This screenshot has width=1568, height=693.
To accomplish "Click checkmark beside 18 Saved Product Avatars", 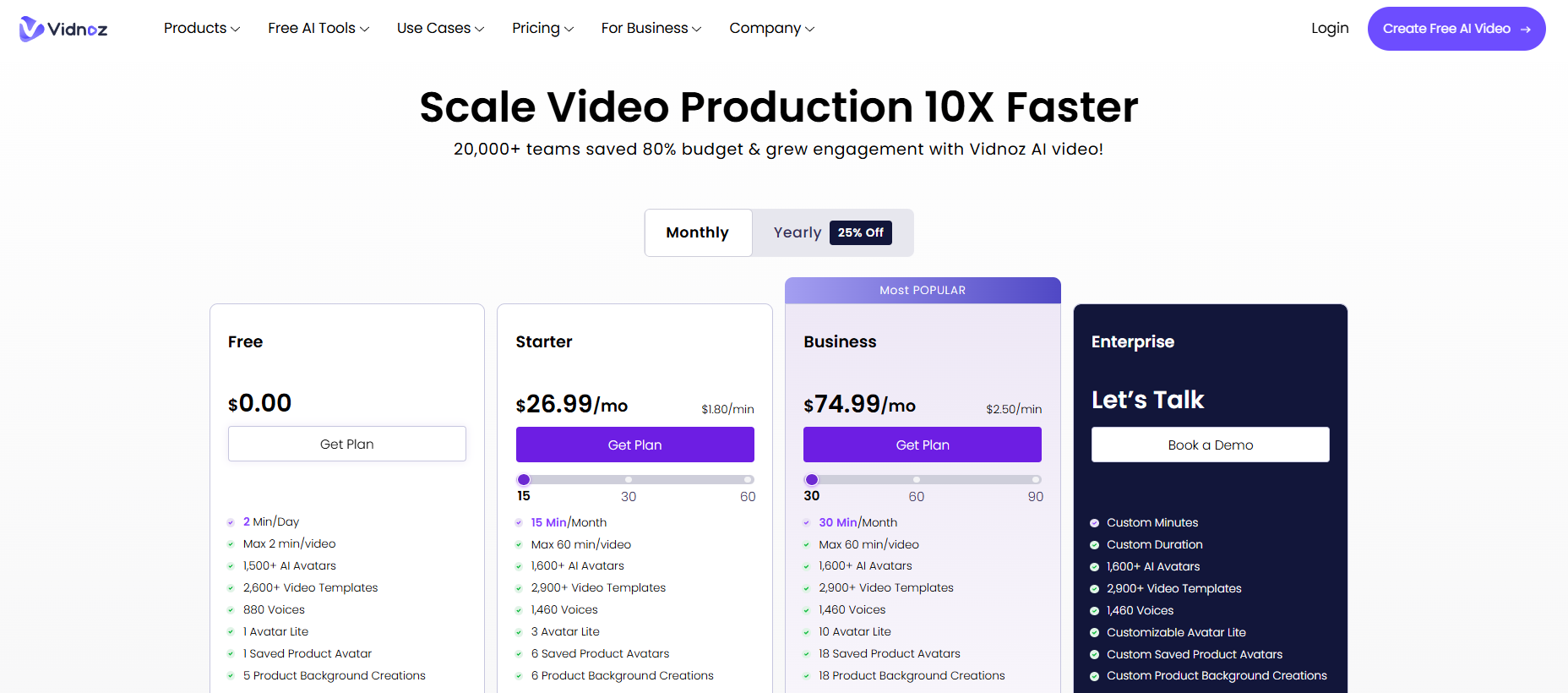I will point(807,654).
